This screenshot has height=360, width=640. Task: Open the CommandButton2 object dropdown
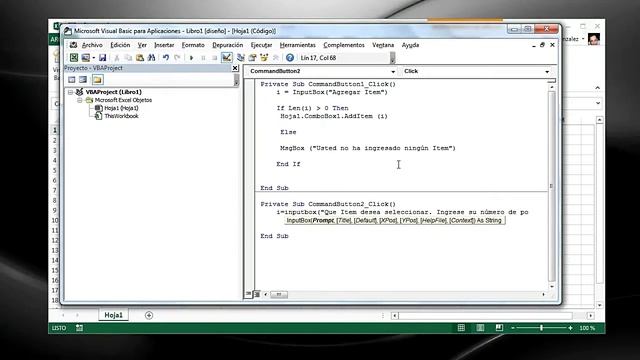(393, 71)
